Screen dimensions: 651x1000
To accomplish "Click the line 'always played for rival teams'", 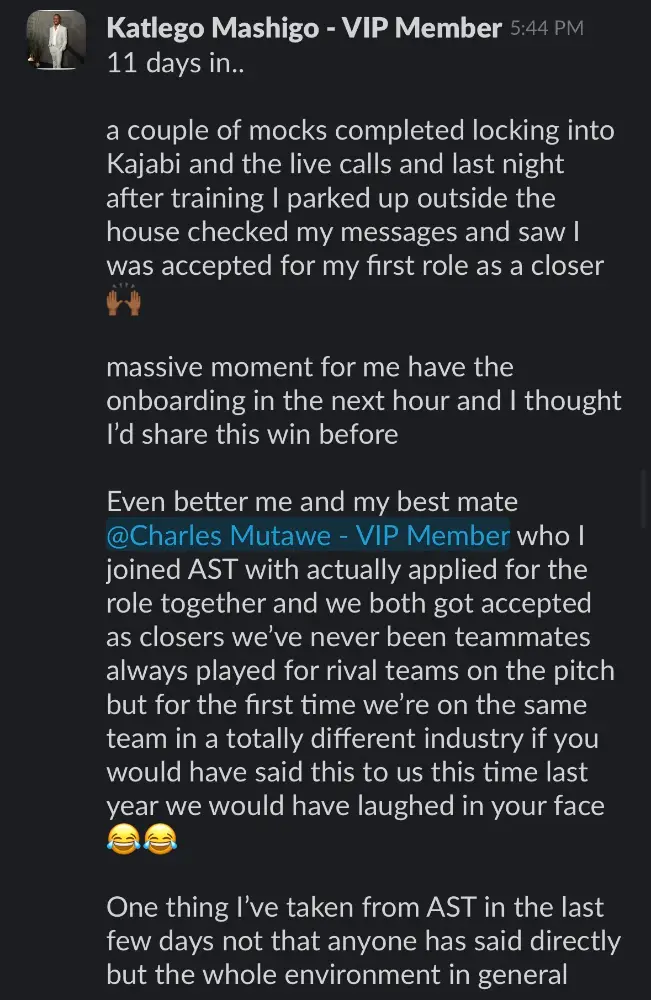I will coord(360,672).
